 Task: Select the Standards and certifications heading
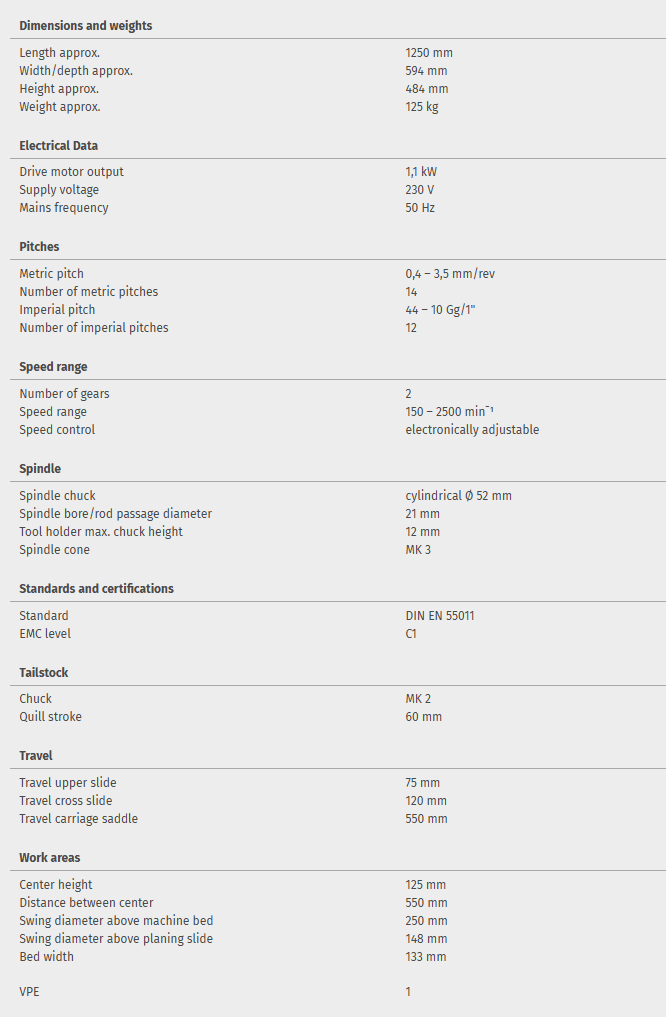(96, 589)
